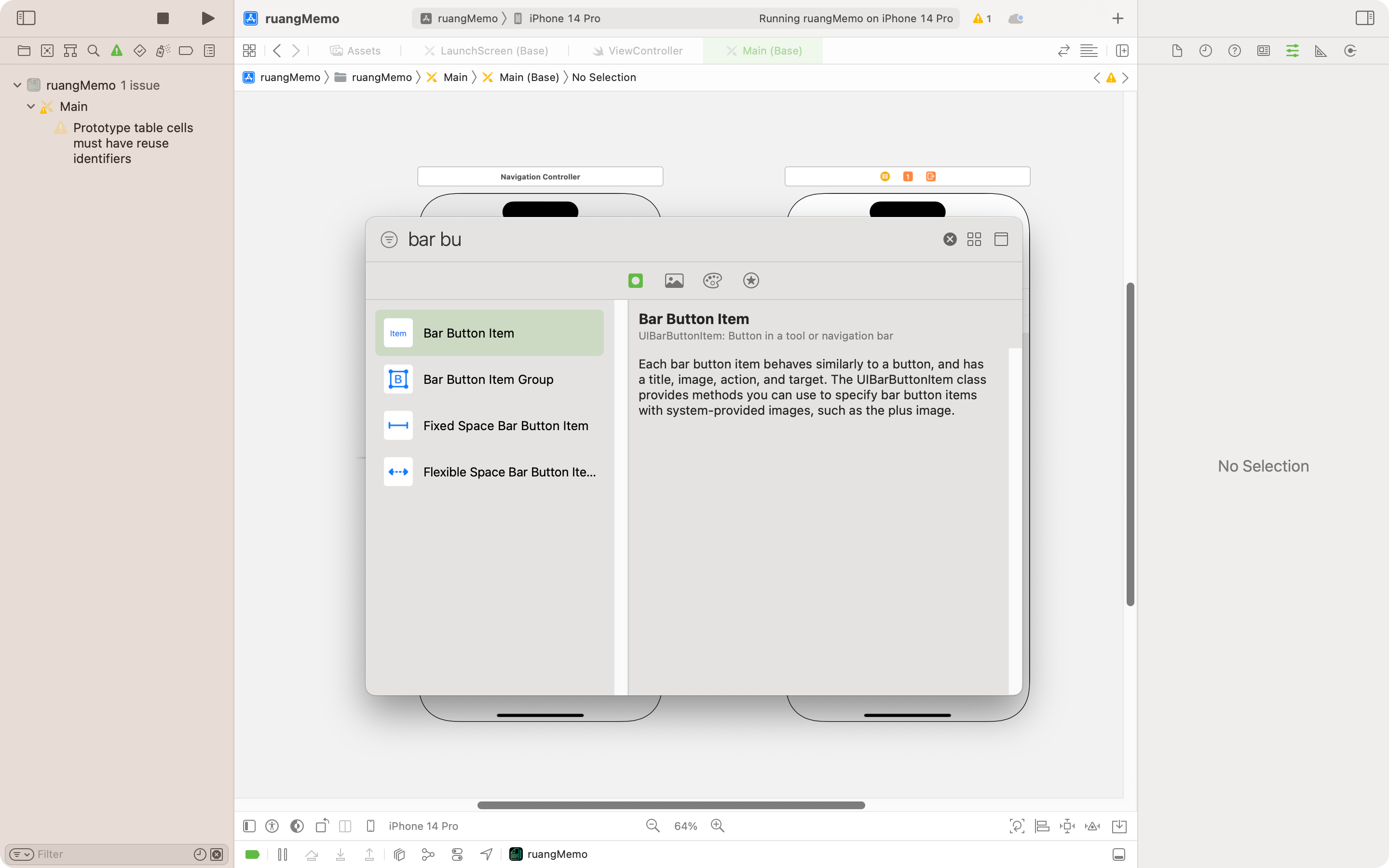The height and width of the screenshot is (868, 1389).
Task: Go forward in editor history
Action: point(296,51)
